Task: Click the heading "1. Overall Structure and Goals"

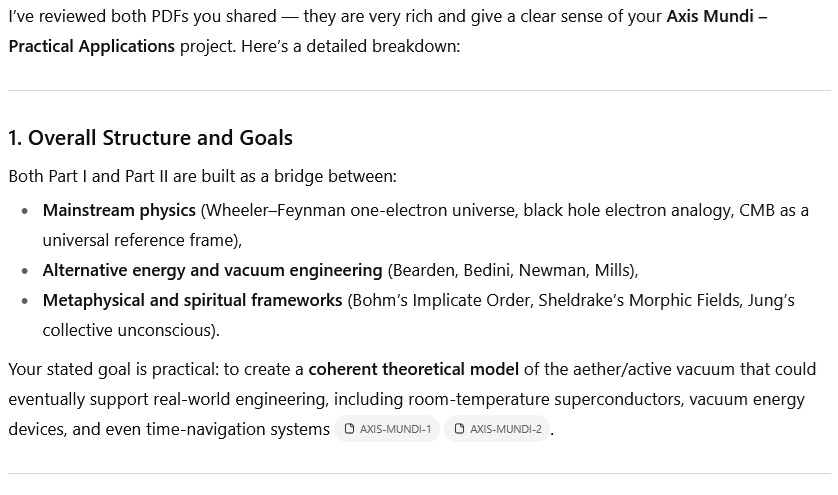Action: point(151,138)
